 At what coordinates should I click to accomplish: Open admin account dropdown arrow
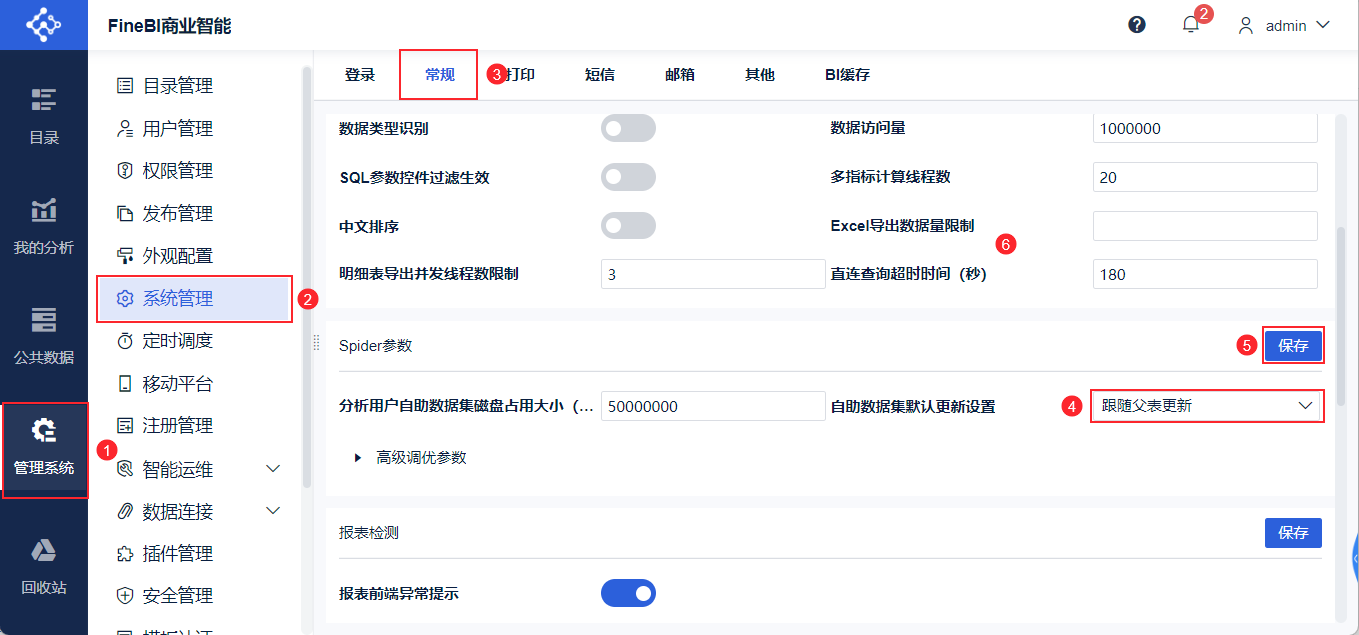1323,25
